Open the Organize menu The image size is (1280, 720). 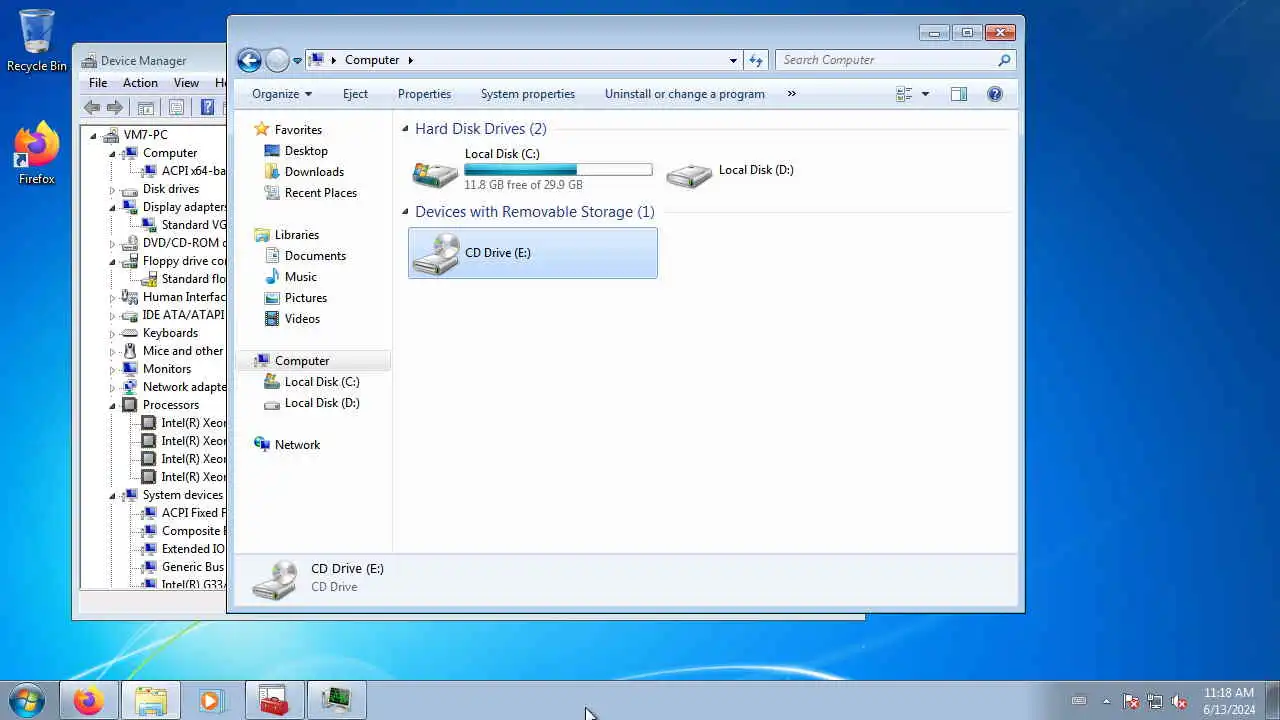282,94
